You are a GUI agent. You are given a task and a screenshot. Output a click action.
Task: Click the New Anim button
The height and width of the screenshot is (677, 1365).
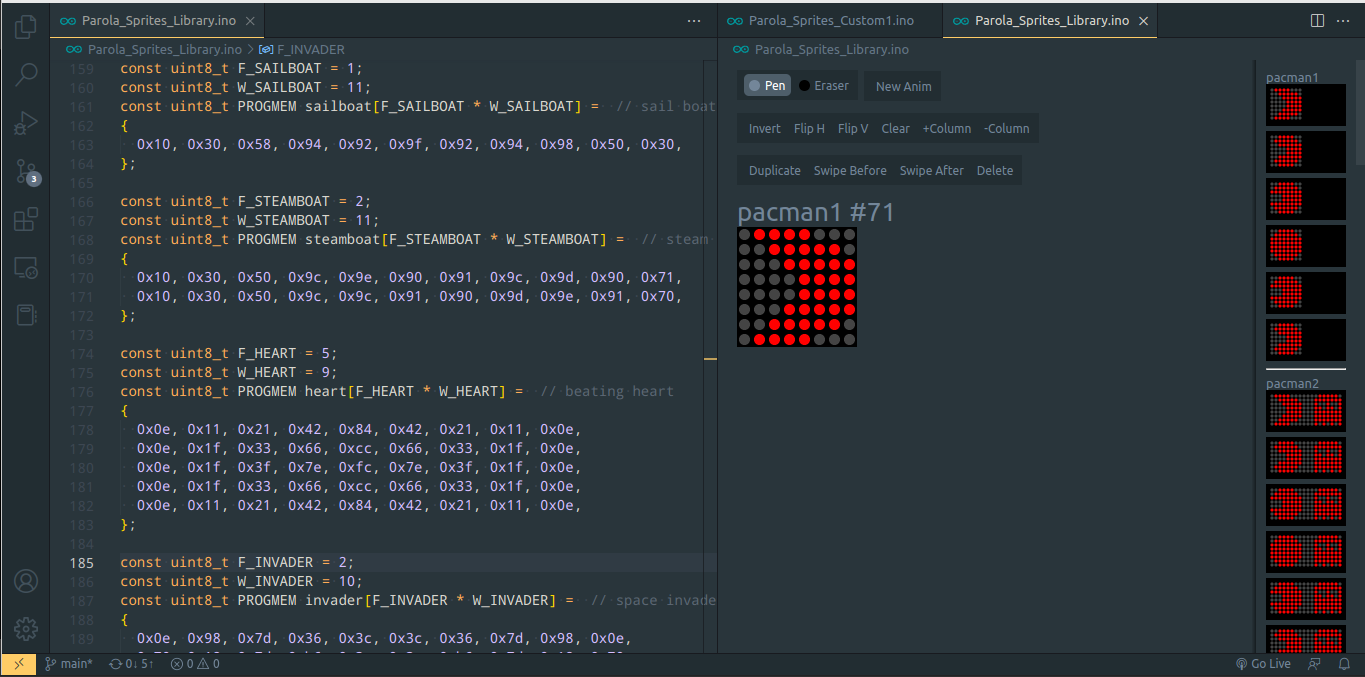click(903, 86)
